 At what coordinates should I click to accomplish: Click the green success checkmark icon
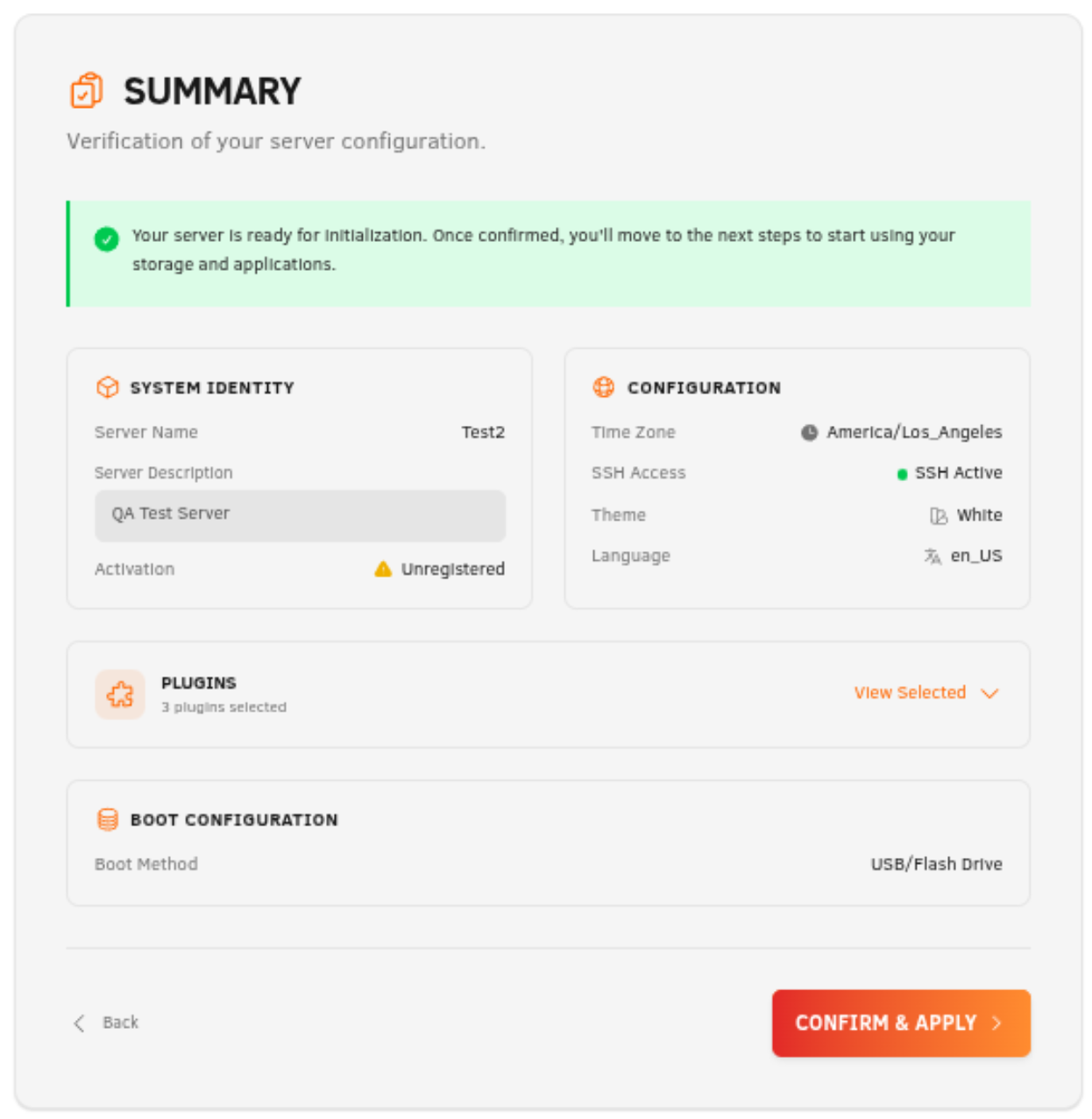pos(107,238)
